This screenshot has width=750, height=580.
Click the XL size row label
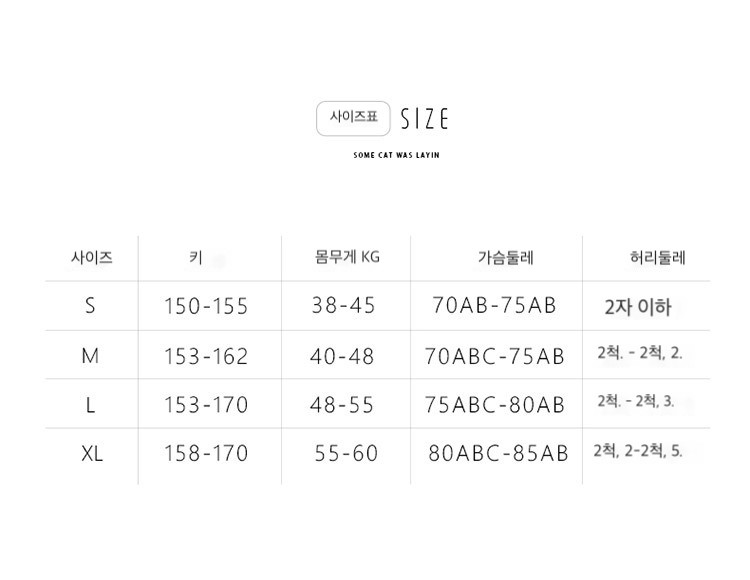(92, 453)
